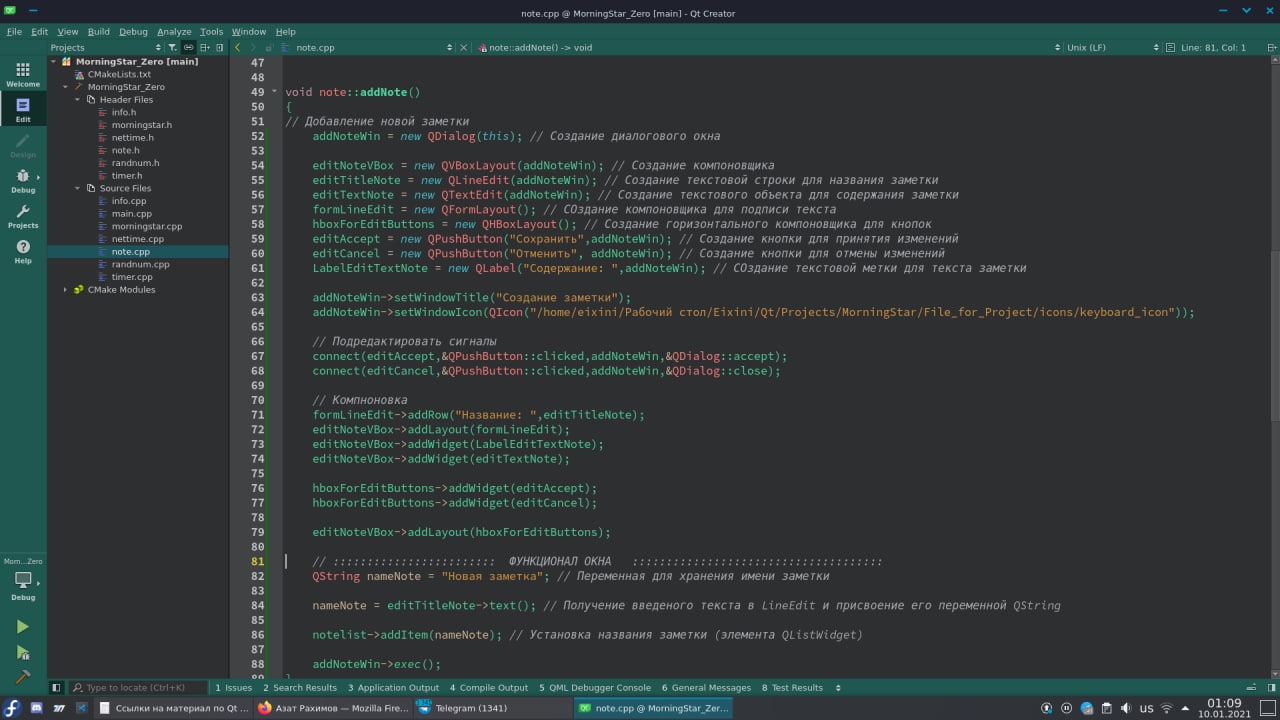Show the General Messages pane
The width and height of the screenshot is (1280, 720).
coord(706,688)
